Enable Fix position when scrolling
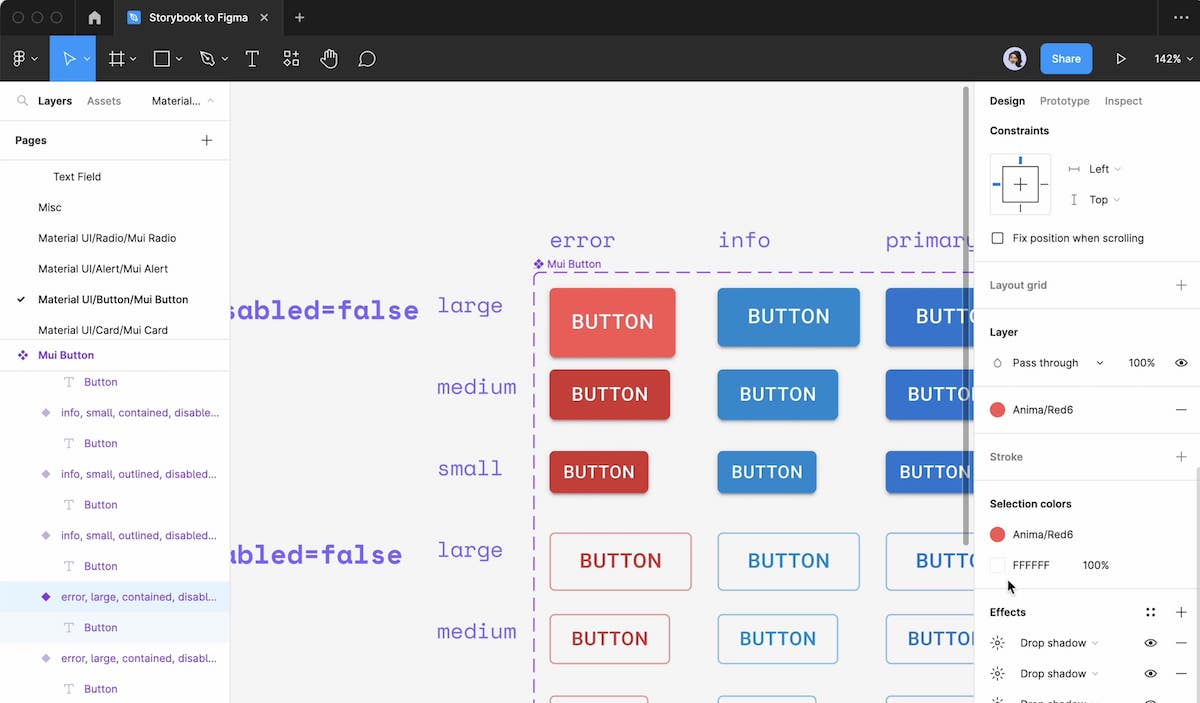1200x703 pixels. coord(997,238)
